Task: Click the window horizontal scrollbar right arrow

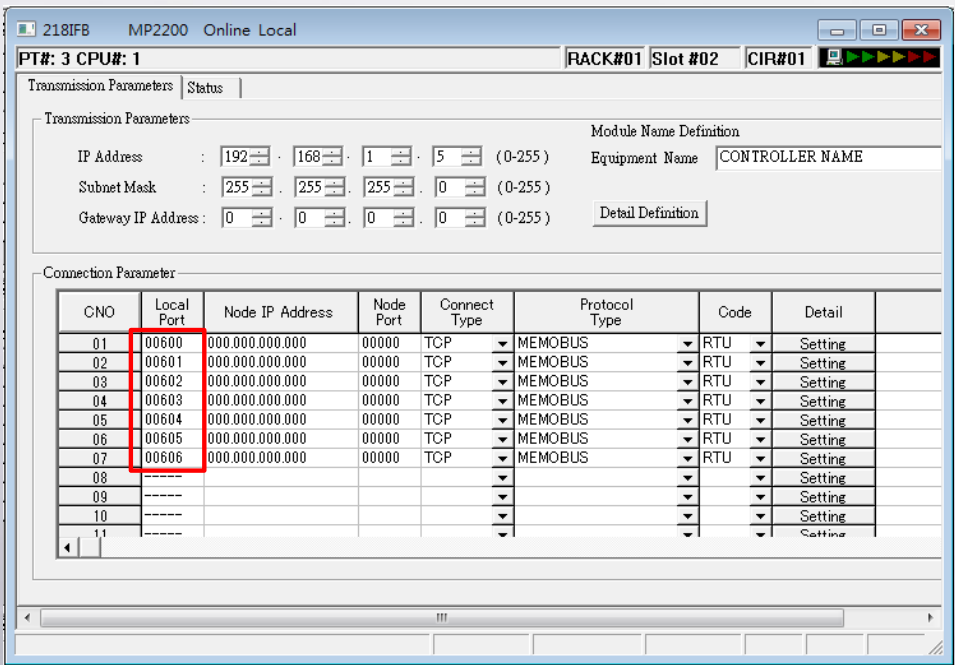Action: (931, 618)
